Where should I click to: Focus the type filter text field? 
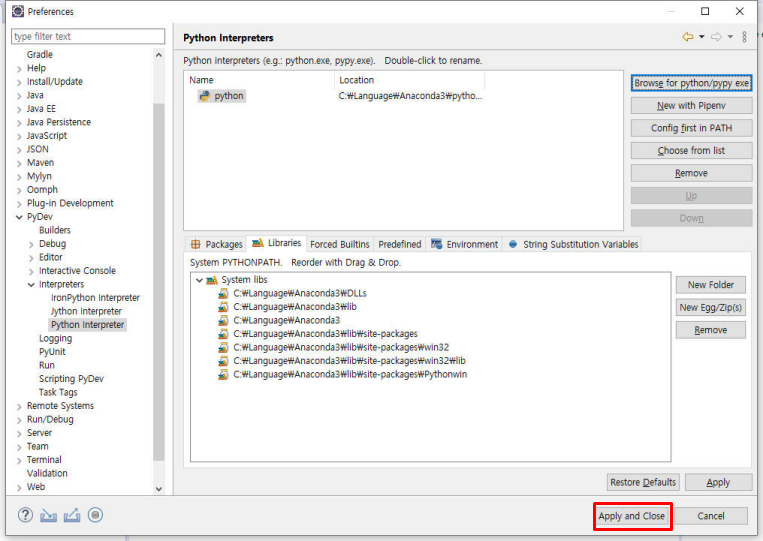(88, 36)
